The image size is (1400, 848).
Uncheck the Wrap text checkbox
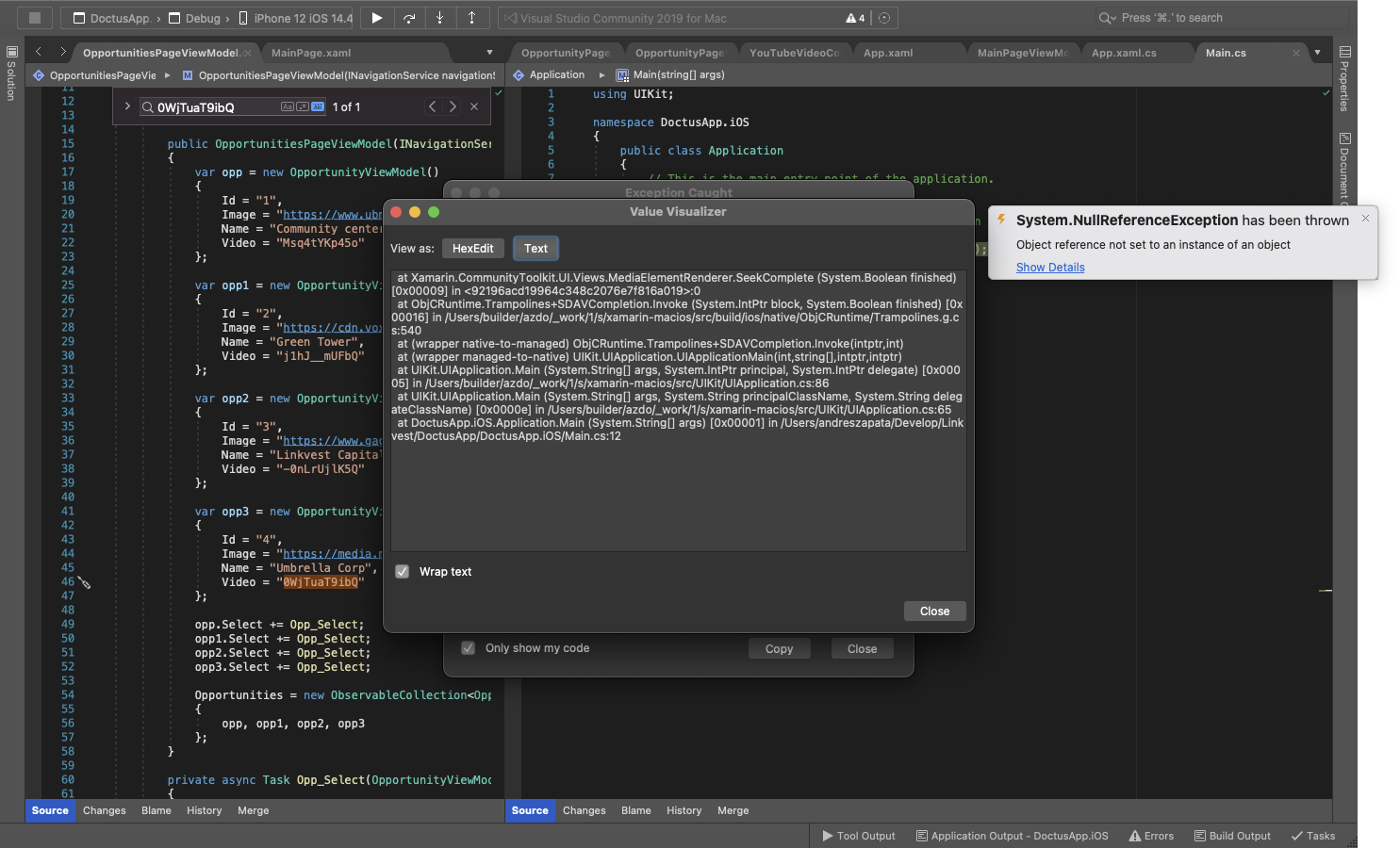pos(403,571)
